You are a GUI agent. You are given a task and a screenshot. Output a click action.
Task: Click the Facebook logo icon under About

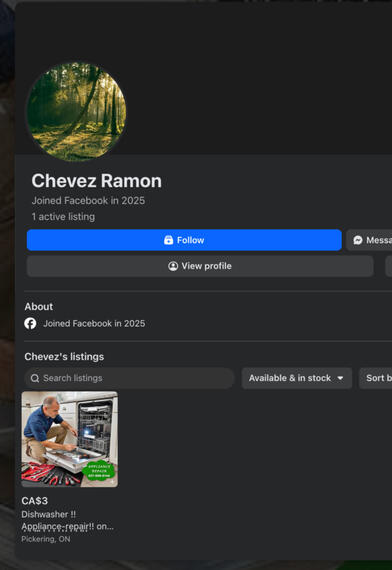click(30, 324)
